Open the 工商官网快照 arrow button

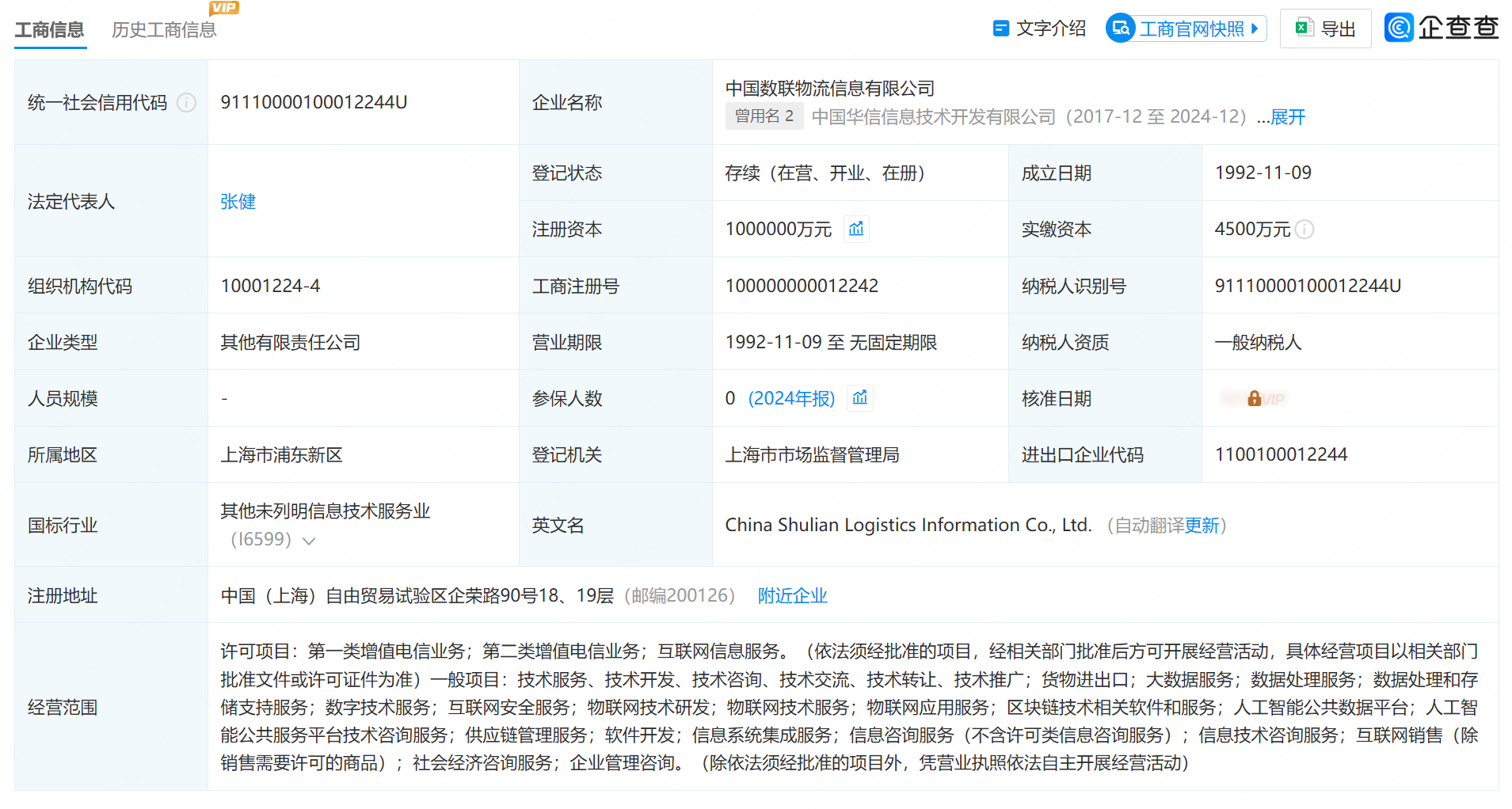1255,28
